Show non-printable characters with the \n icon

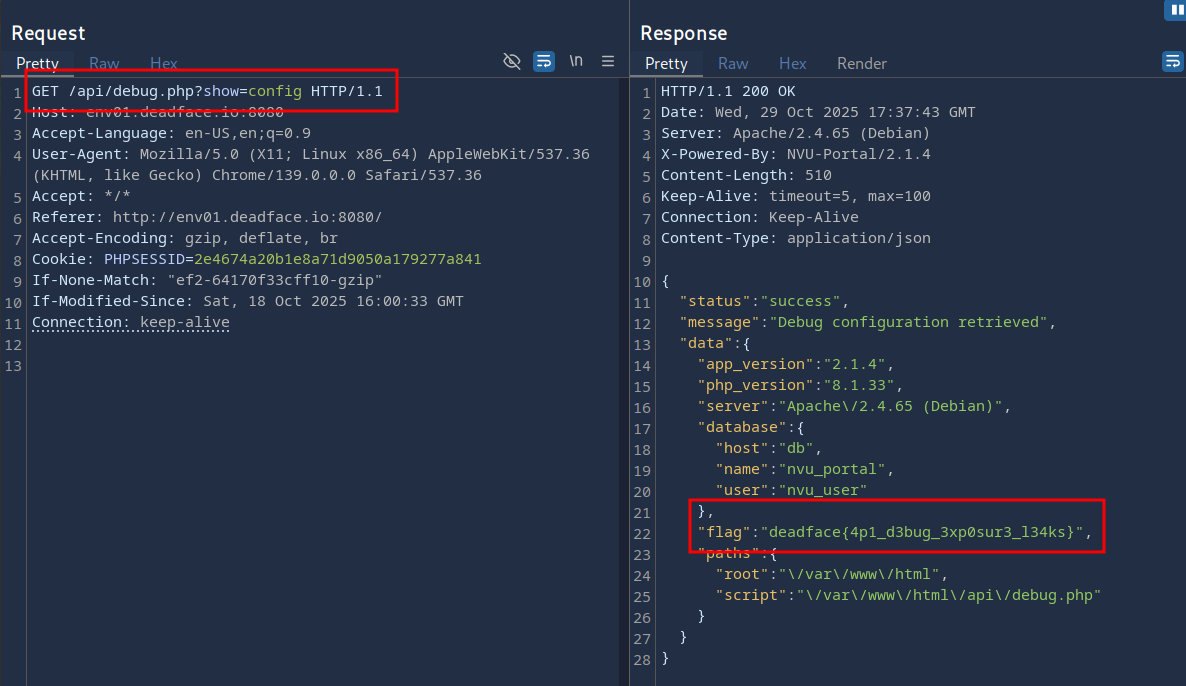click(576, 61)
